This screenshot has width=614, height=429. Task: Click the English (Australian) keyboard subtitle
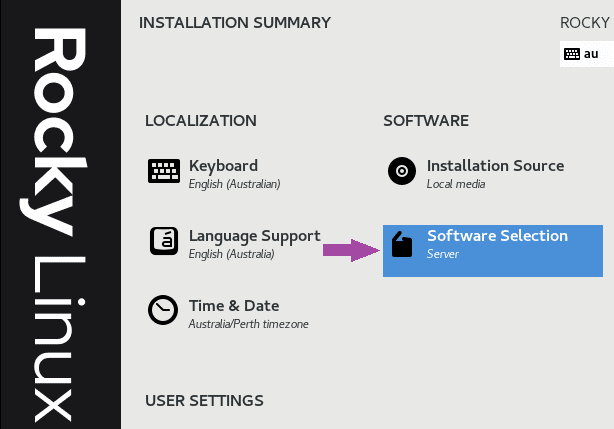point(235,184)
